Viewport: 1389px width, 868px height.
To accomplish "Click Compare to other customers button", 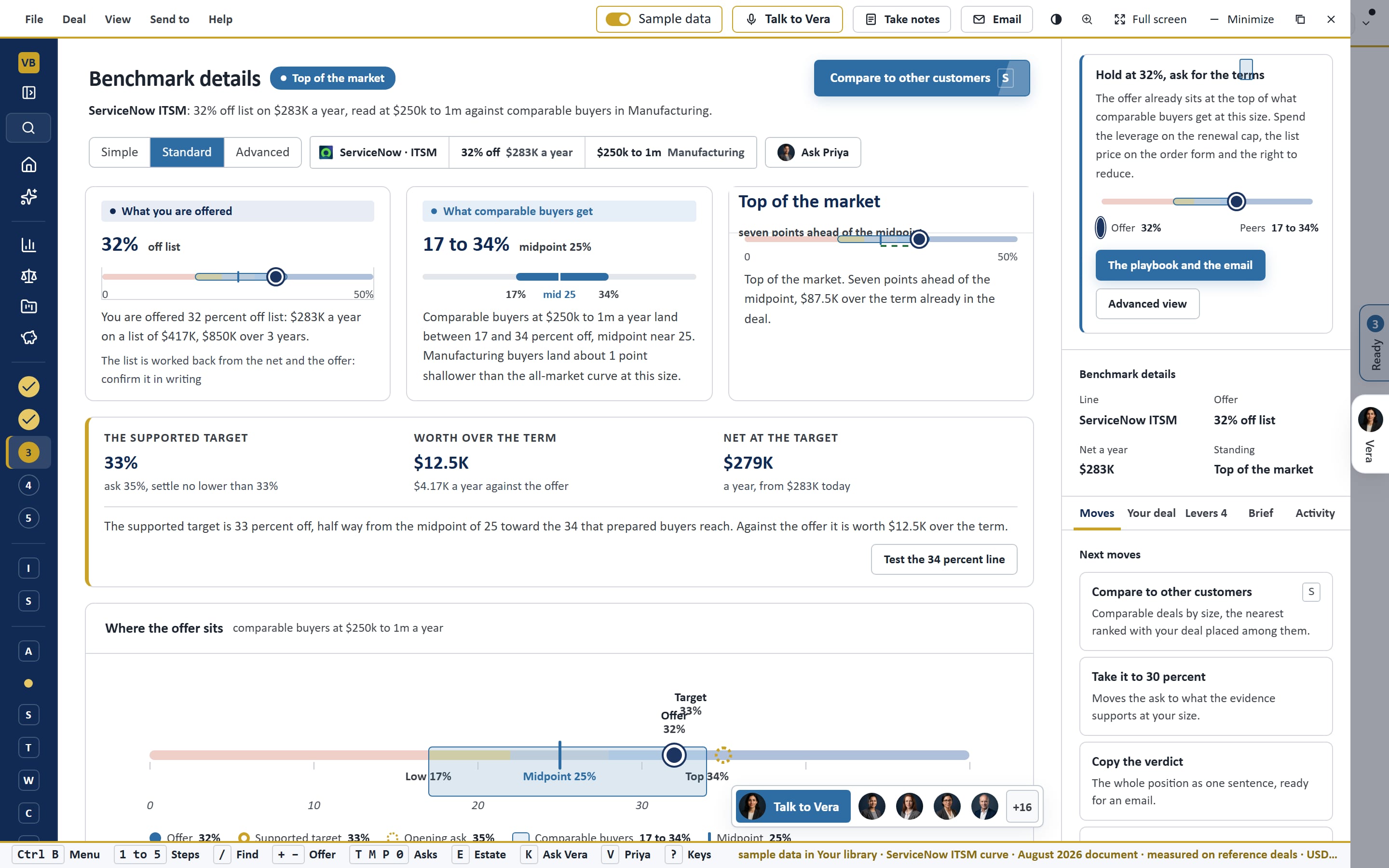I will point(921,78).
